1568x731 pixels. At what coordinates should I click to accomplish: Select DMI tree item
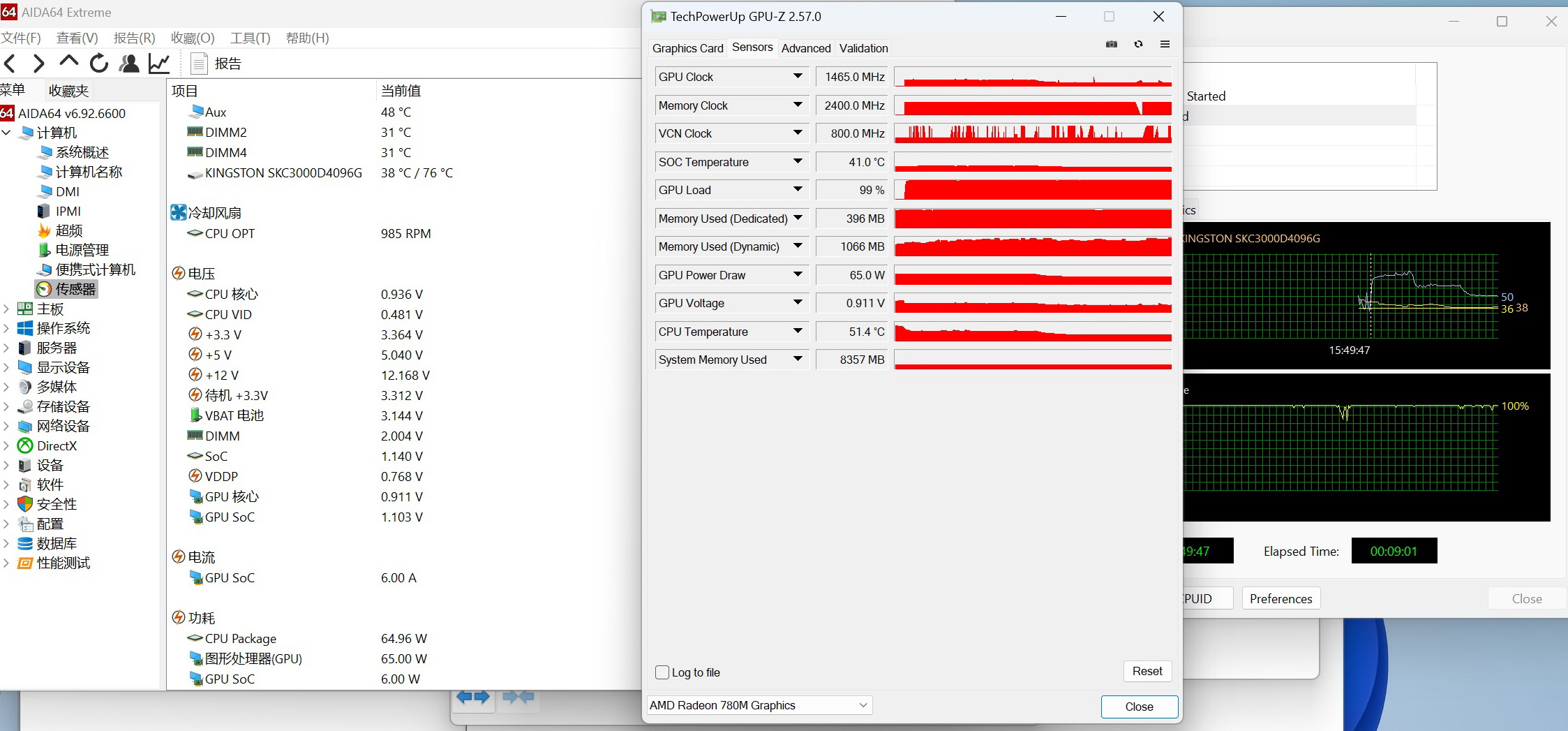click(x=59, y=191)
